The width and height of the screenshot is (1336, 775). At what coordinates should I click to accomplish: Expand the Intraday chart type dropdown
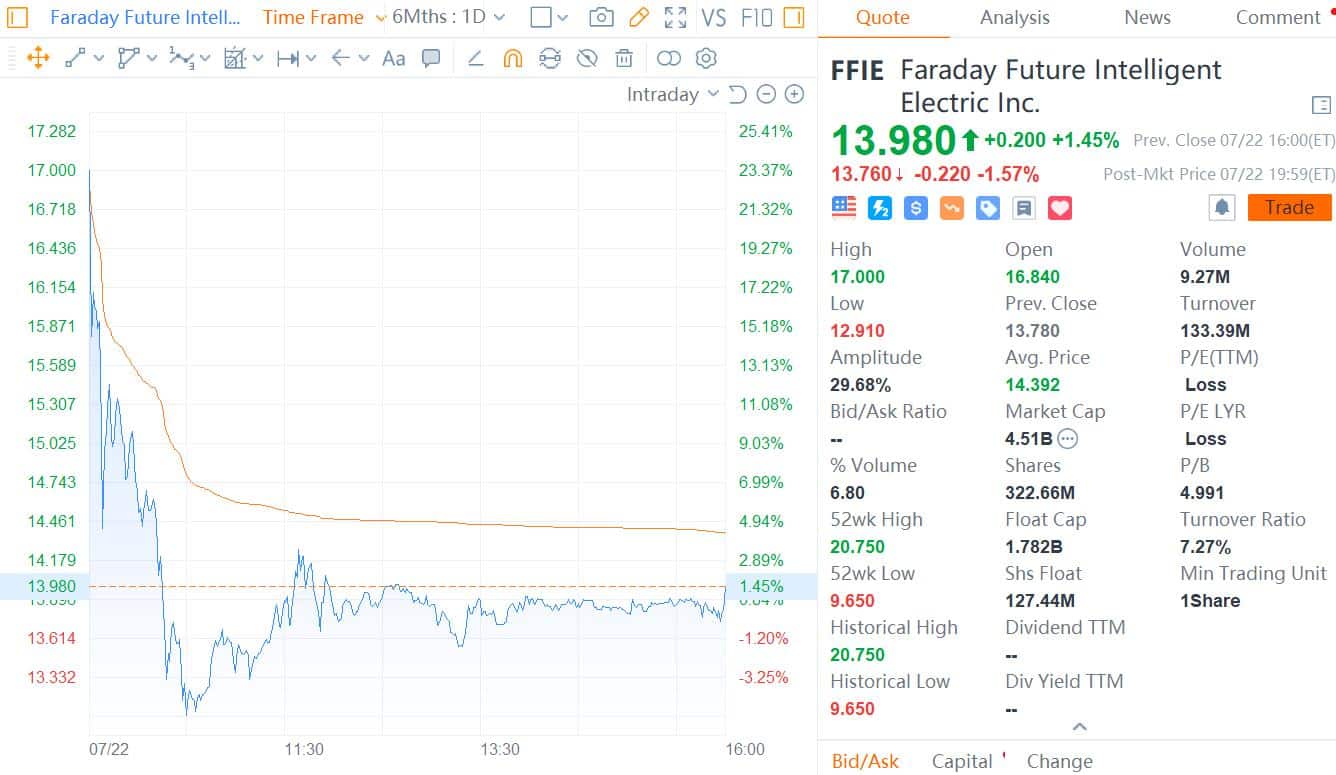tap(672, 94)
